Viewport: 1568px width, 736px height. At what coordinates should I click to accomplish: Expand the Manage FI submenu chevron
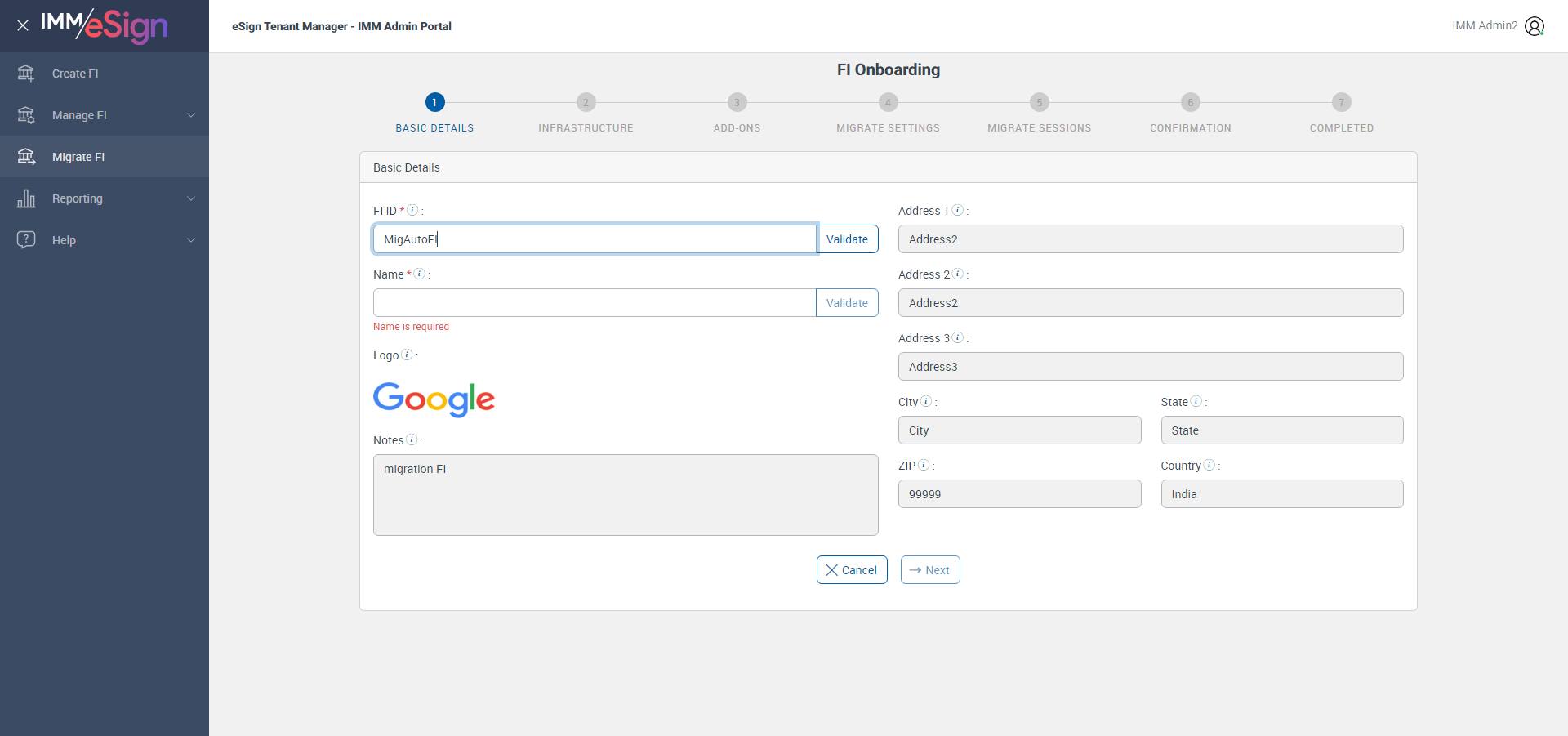pos(191,115)
